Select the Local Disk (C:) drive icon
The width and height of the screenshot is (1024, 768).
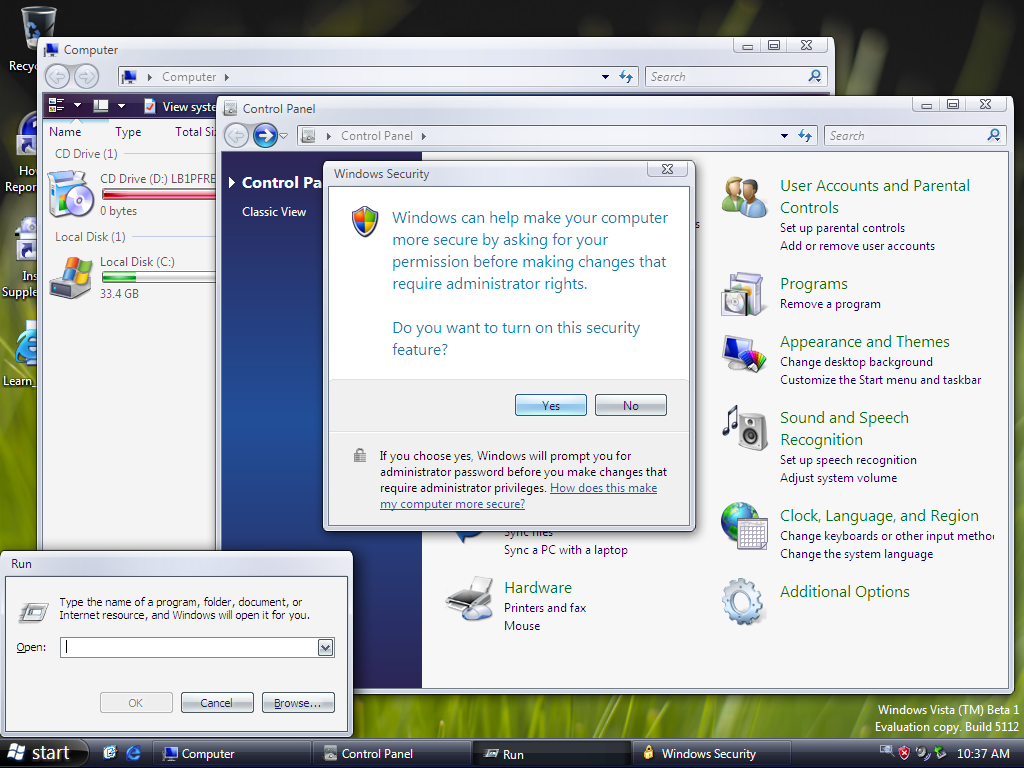pos(71,276)
